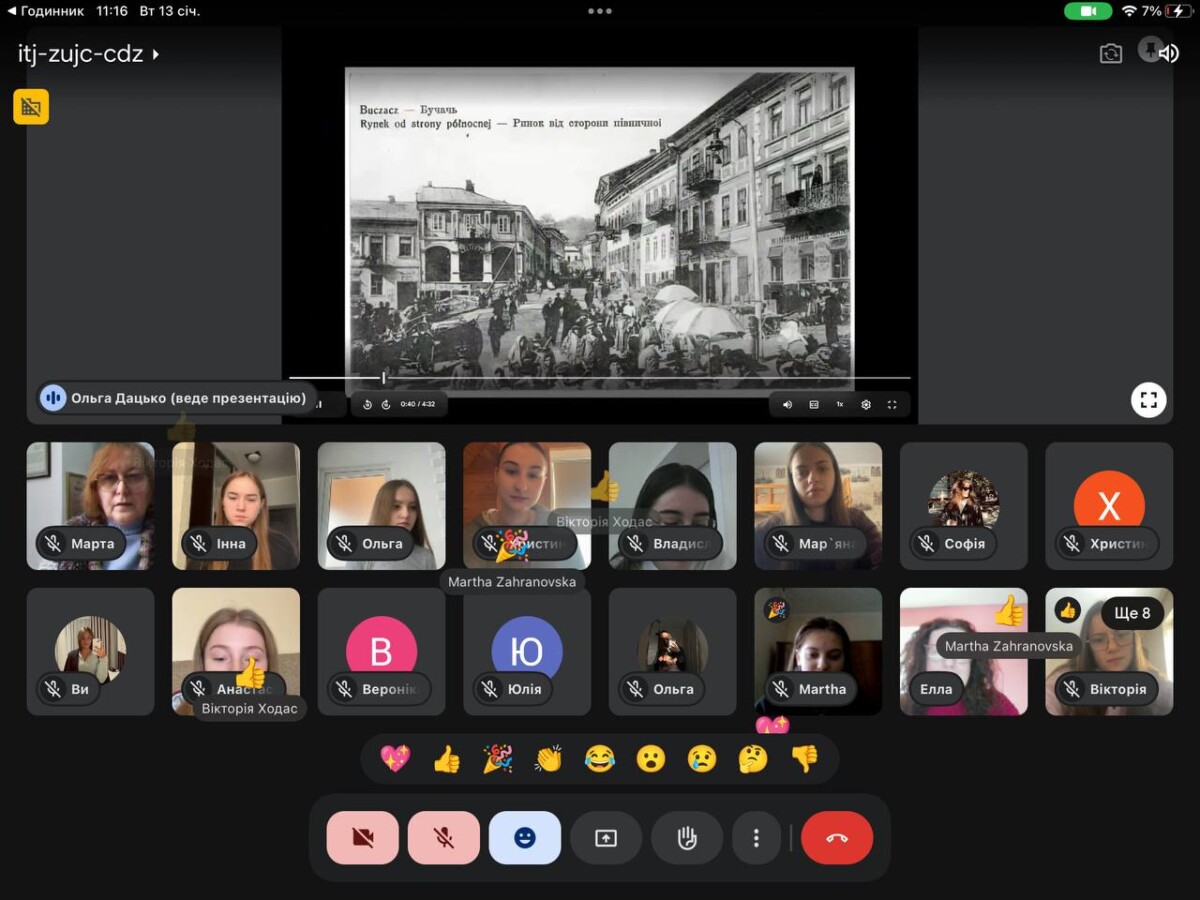Select Юлія's participant tile
This screenshot has width=1200, height=900.
[x=527, y=652]
